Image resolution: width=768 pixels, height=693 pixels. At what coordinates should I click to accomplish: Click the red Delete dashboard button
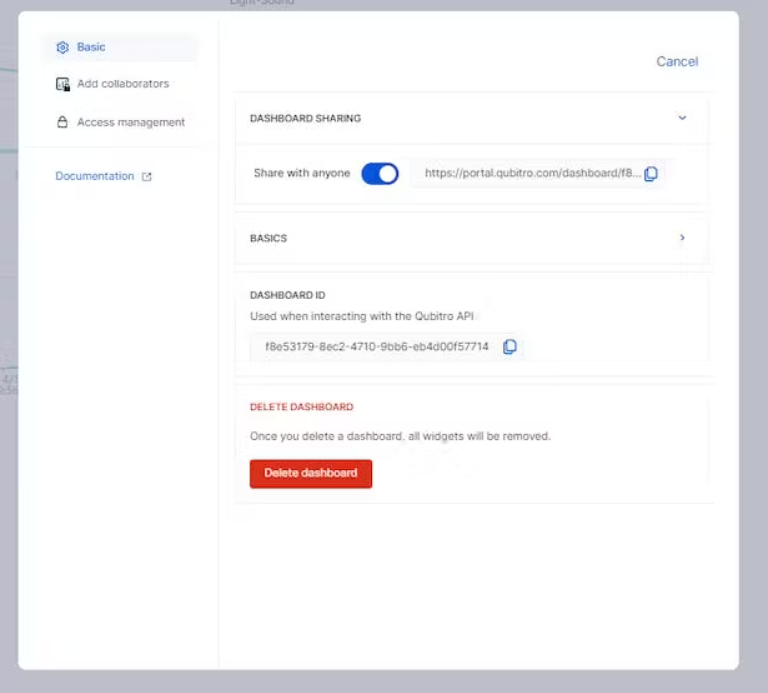[x=311, y=474]
